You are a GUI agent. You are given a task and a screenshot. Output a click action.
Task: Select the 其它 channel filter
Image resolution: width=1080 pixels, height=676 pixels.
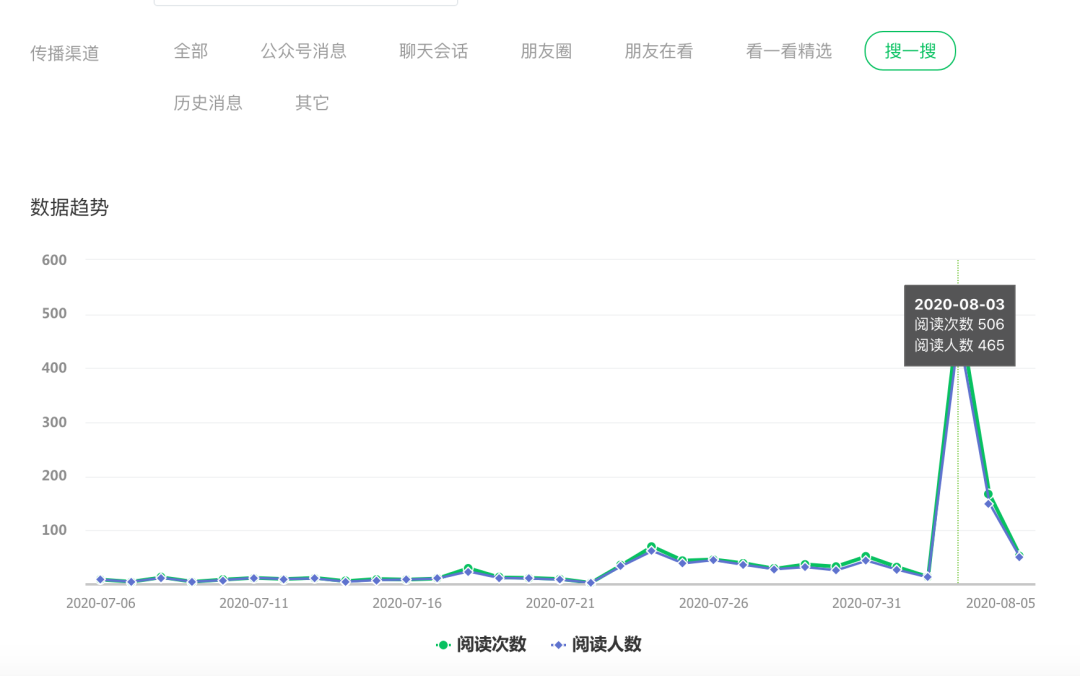point(311,102)
